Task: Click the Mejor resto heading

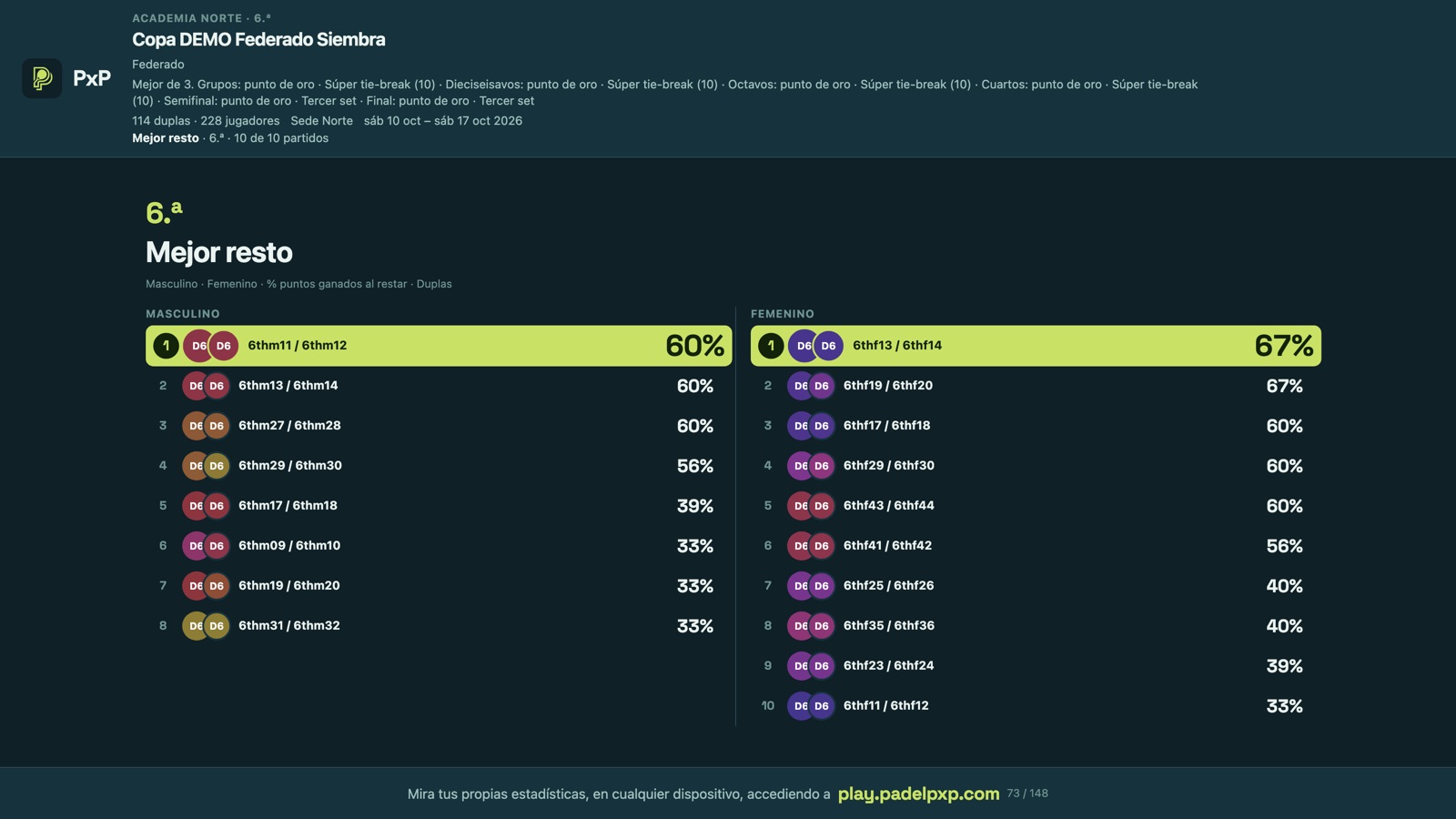Action: tap(219, 252)
